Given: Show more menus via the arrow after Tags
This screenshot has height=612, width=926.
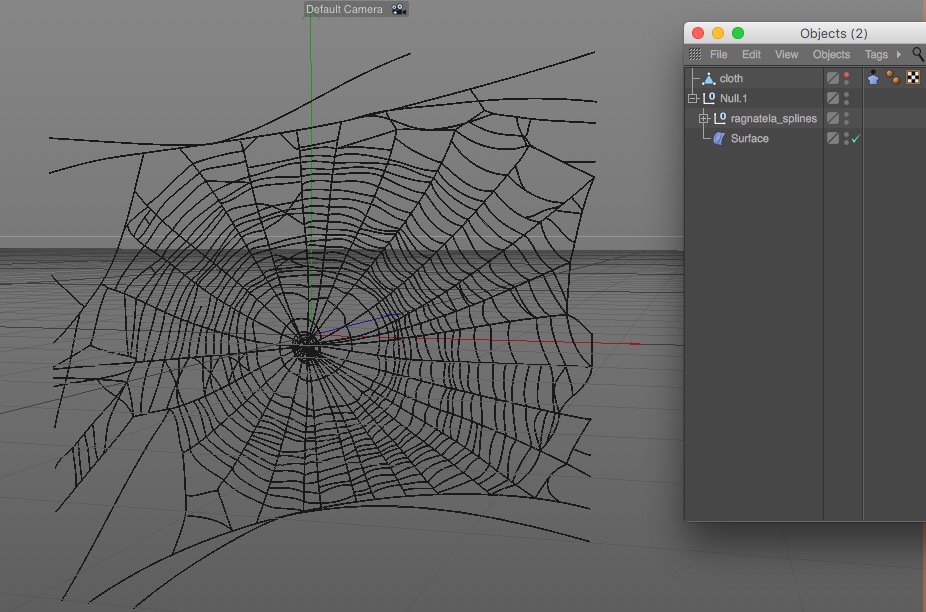Looking at the screenshot, I should click(898, 54).
